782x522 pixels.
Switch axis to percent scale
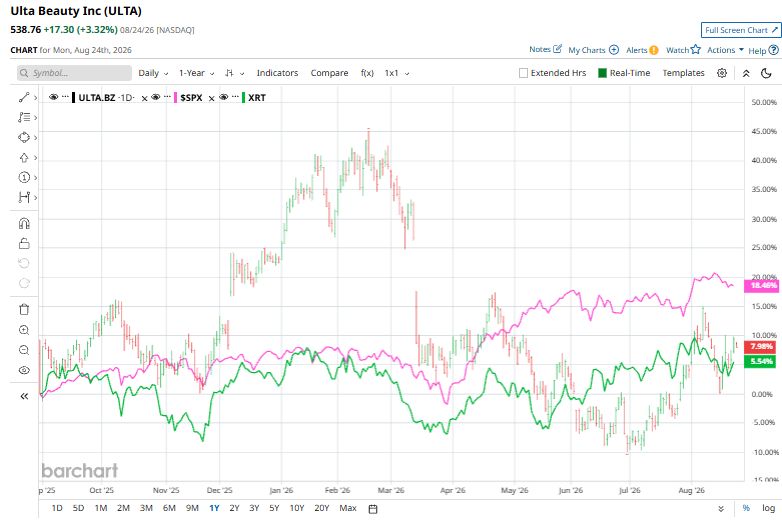pyautogui.click(x=746, y=508)
